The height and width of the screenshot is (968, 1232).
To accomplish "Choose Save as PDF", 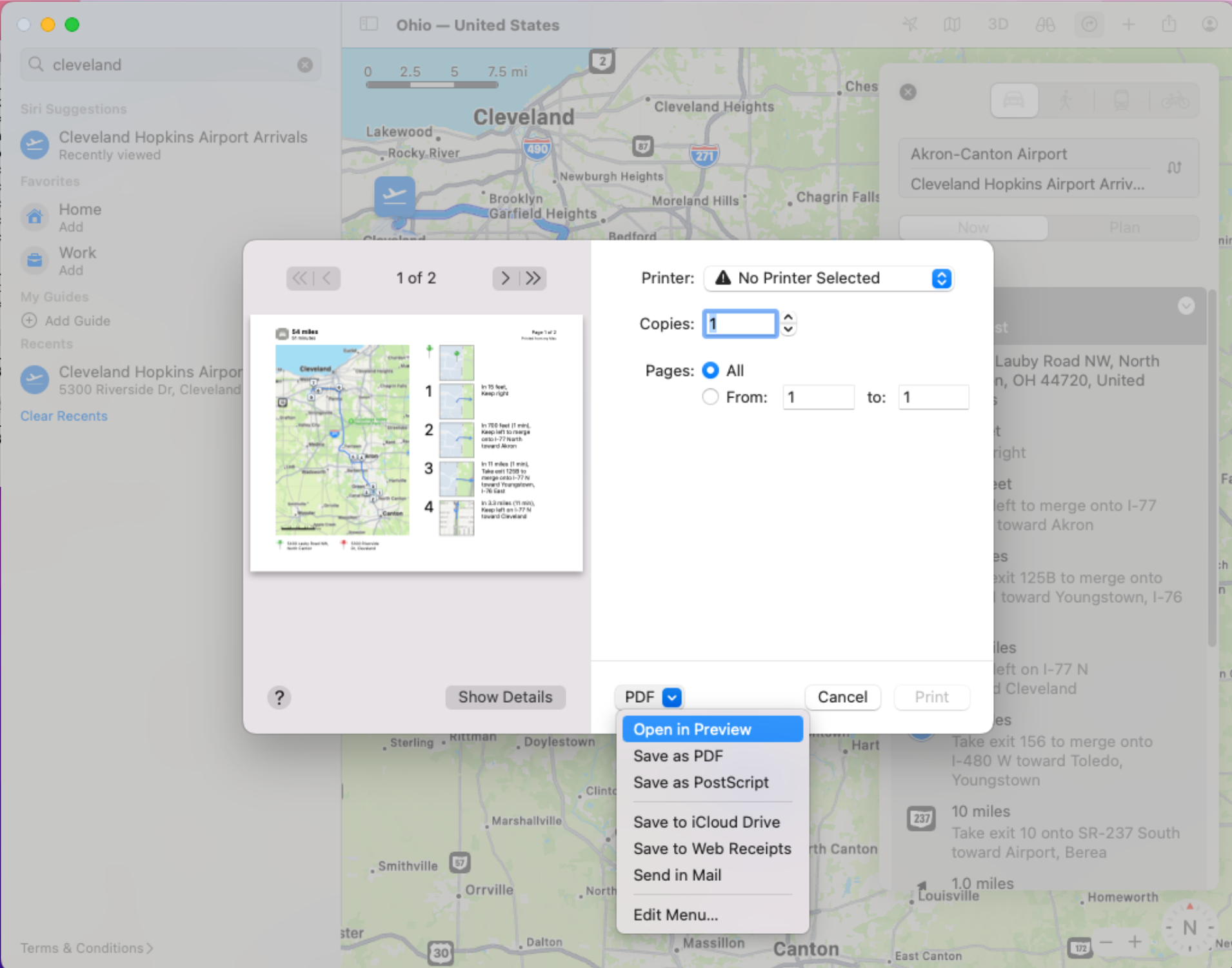I will (713, 756).
